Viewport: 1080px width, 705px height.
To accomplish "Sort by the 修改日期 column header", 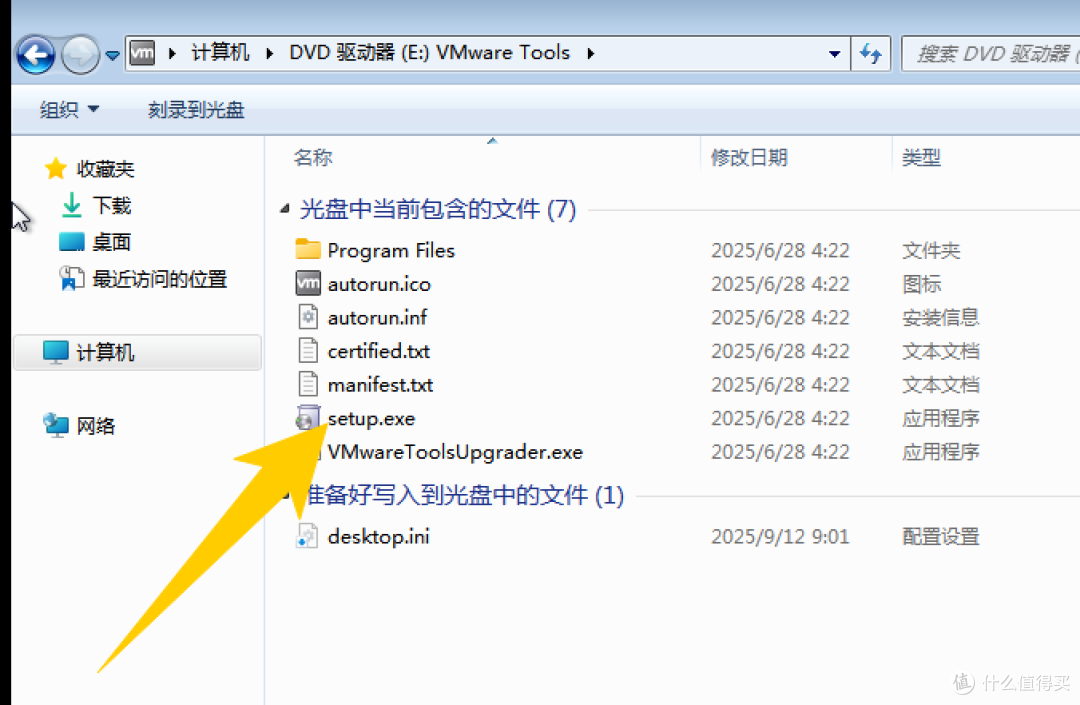I will coord(749,158).
